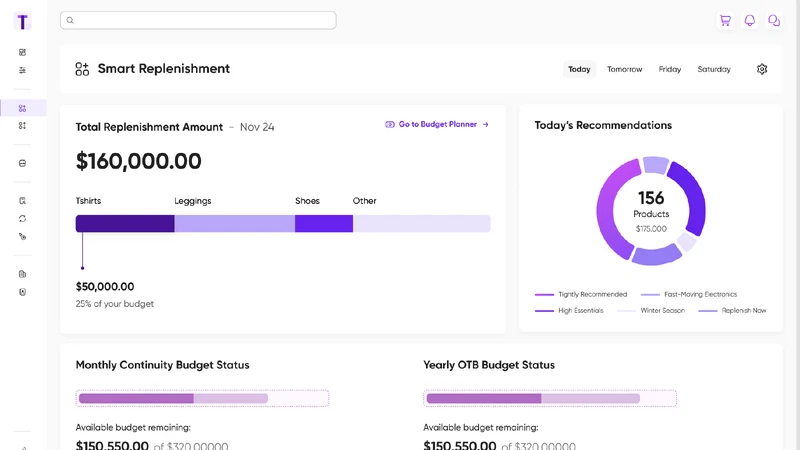Click the Monthly Continuity Budget progress bar
800x450 pixels.
click(203, 398)
